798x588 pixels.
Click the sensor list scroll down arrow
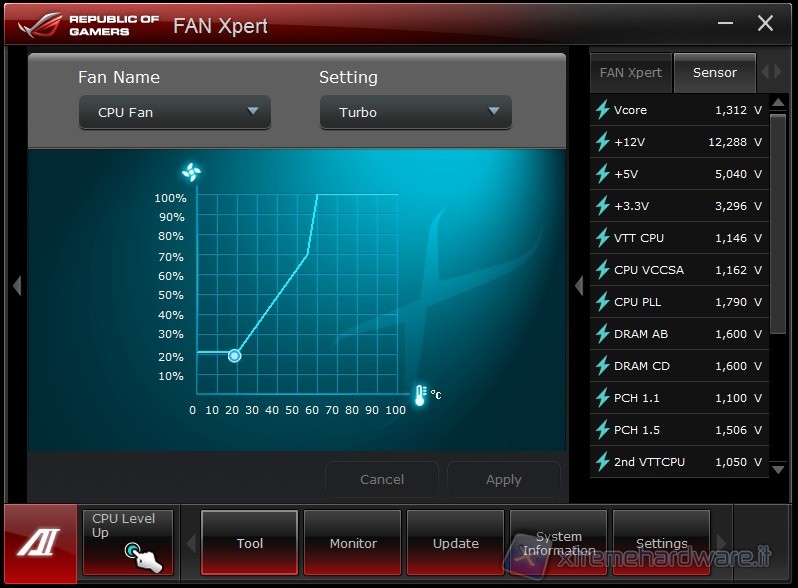pos(779,467)
